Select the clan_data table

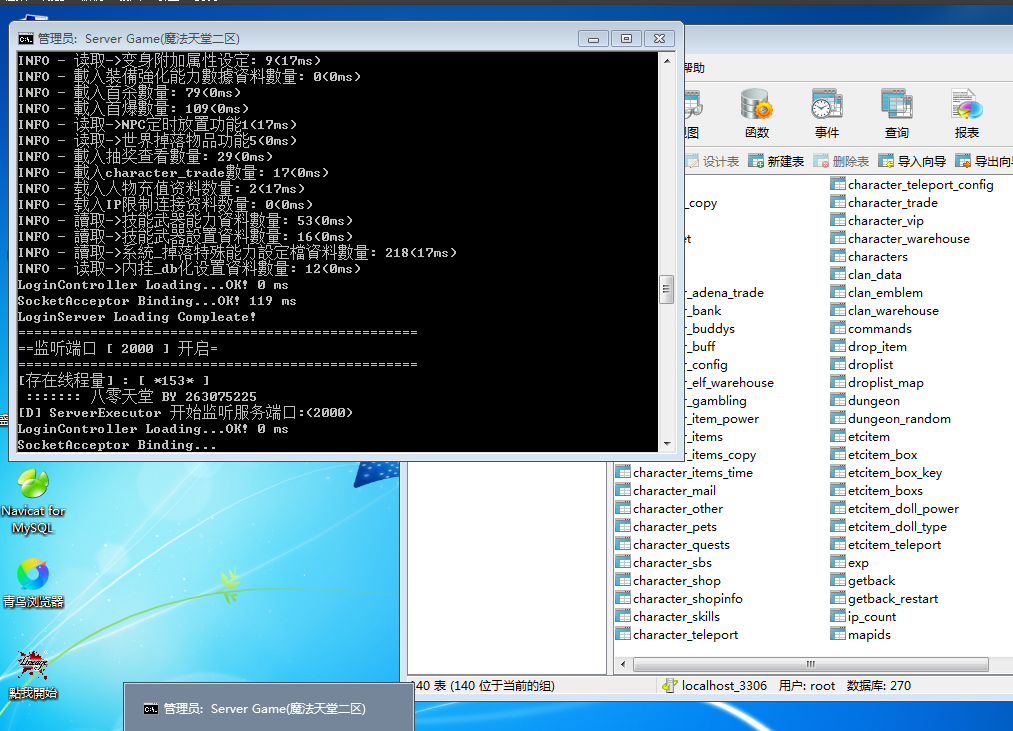866,275
